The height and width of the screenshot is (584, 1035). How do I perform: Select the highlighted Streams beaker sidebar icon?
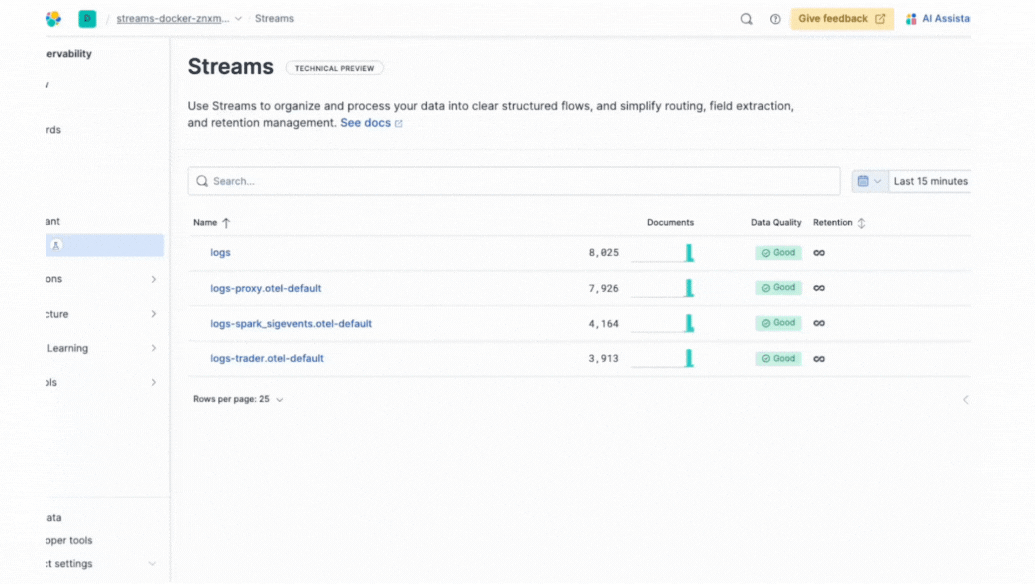pos(56,245)
